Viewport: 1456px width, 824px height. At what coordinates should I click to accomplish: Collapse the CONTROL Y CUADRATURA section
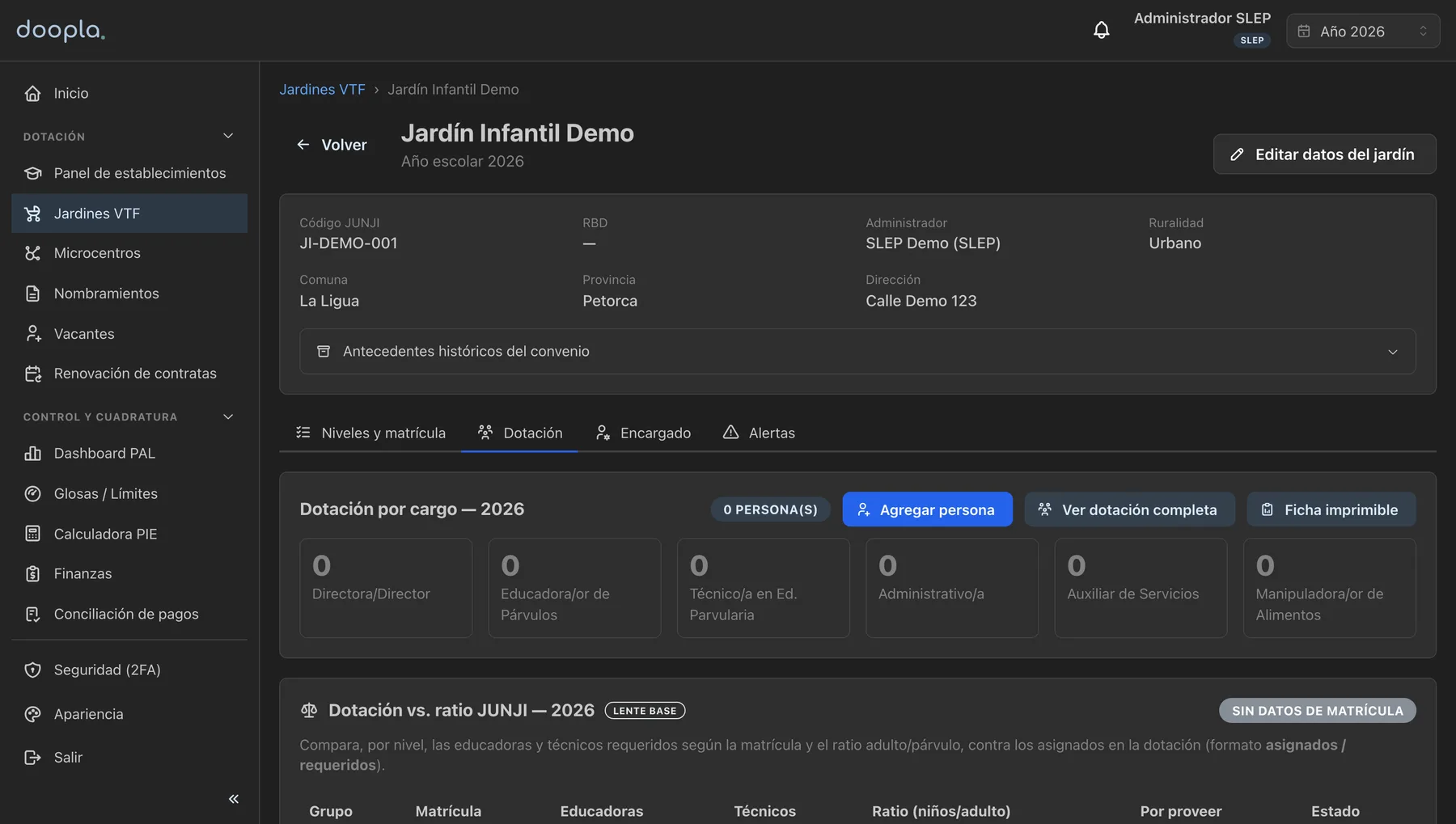click(x=228, y=416)
